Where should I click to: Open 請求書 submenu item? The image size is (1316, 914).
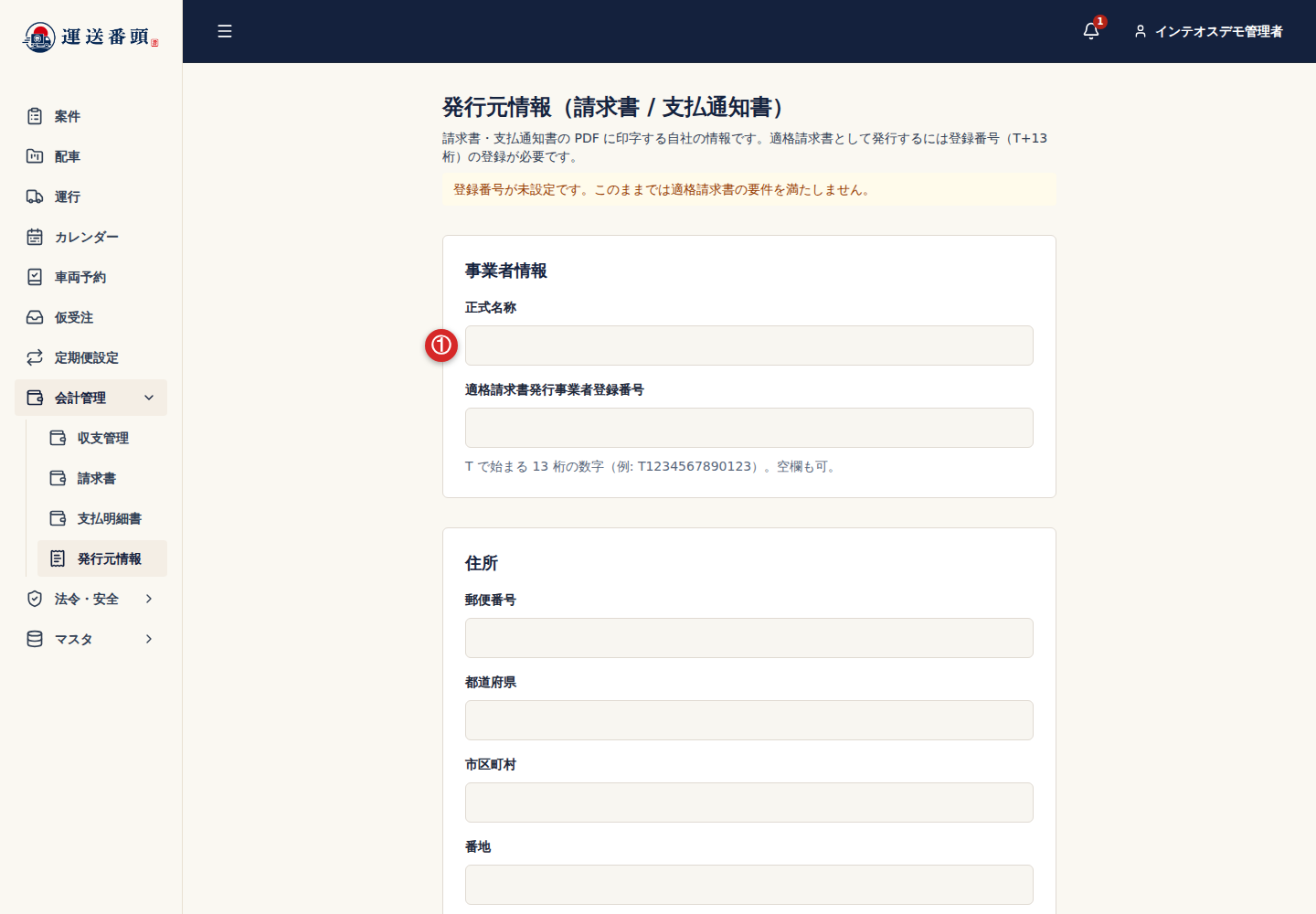(102, 478)
